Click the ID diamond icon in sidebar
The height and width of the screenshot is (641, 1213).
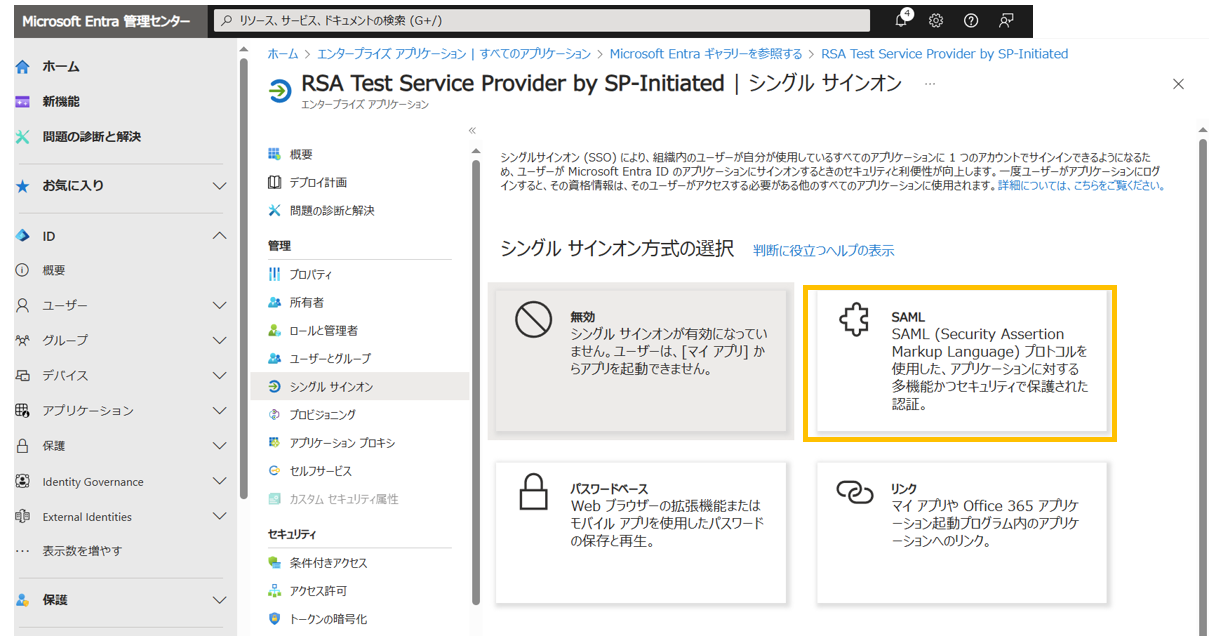(23, 236)
